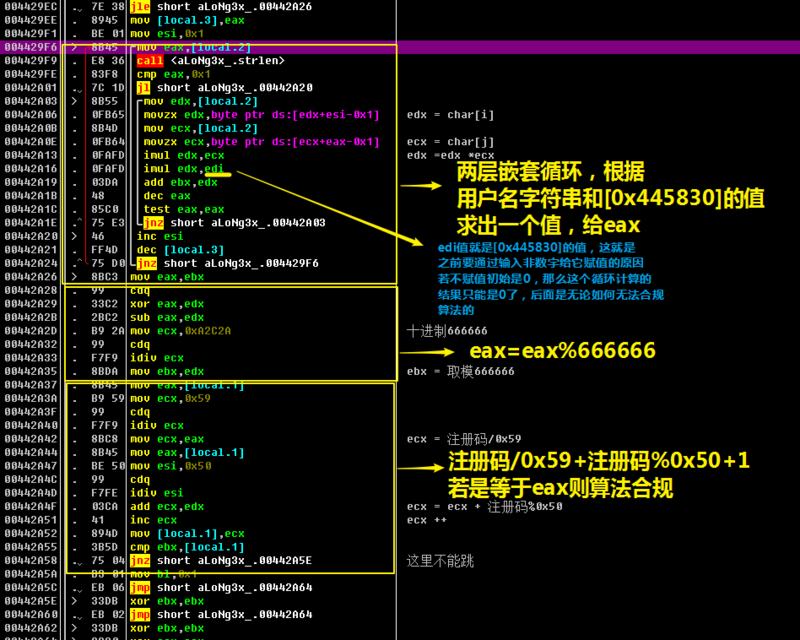This screenshot has width=800, height=640.
Task: Select the jnz jumping to 00442A5E
Action: coord(220,560)
